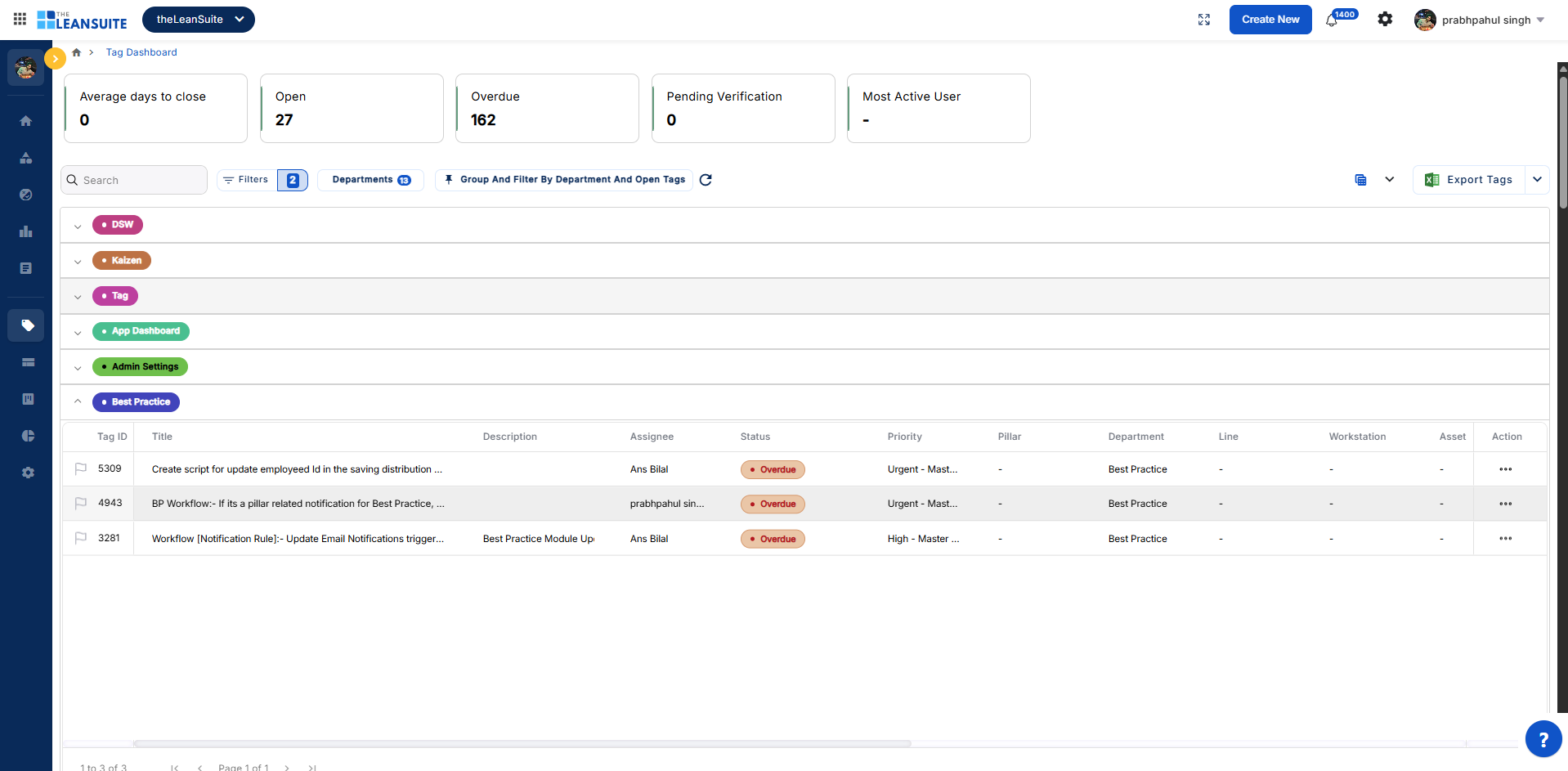
Task: Open Filters button
Action: tap(246, 180)
